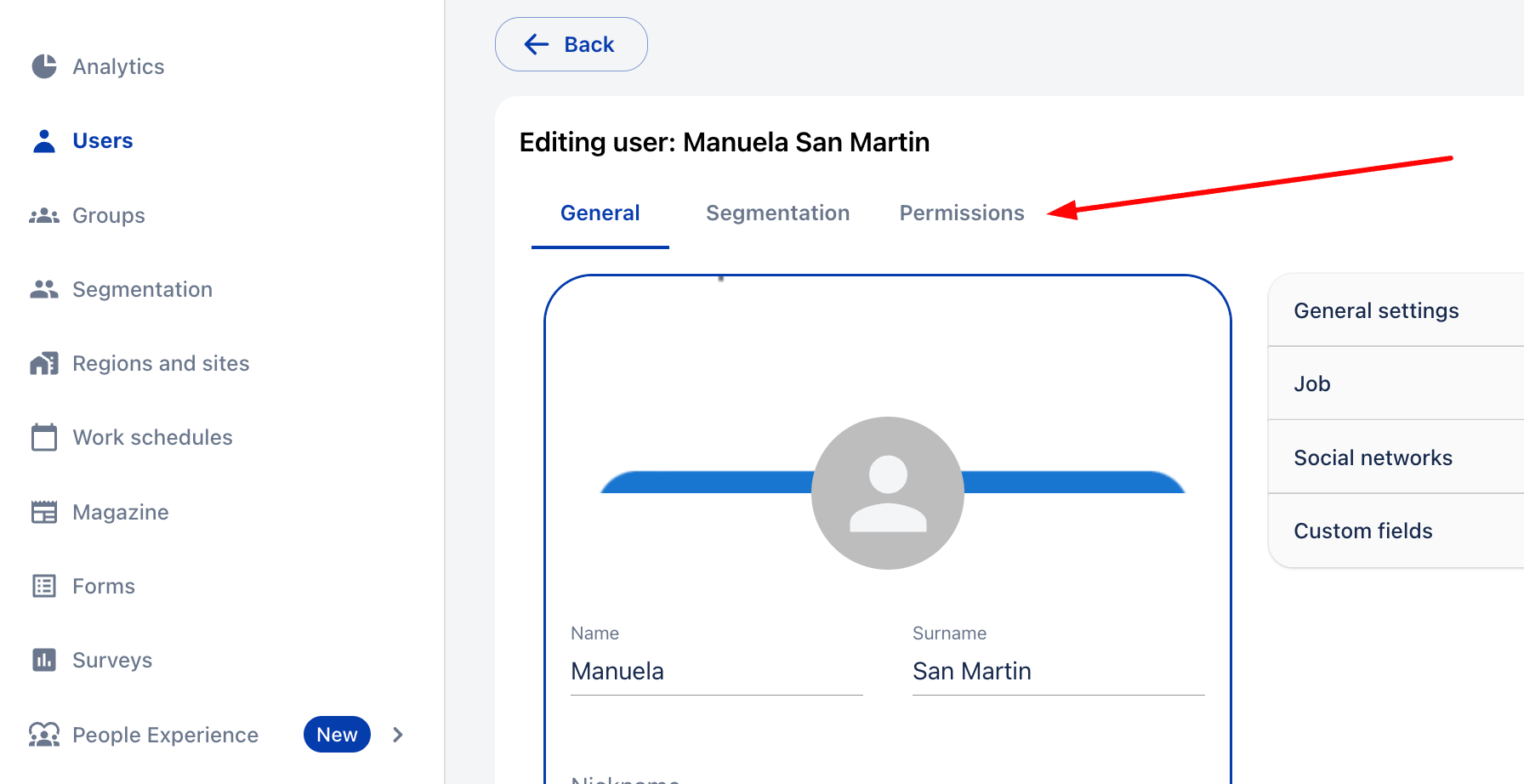The width and height of the screenshot is (1524, 784).
Task: Click the New badge beside People Experience
Action: [x=337, y=735]
